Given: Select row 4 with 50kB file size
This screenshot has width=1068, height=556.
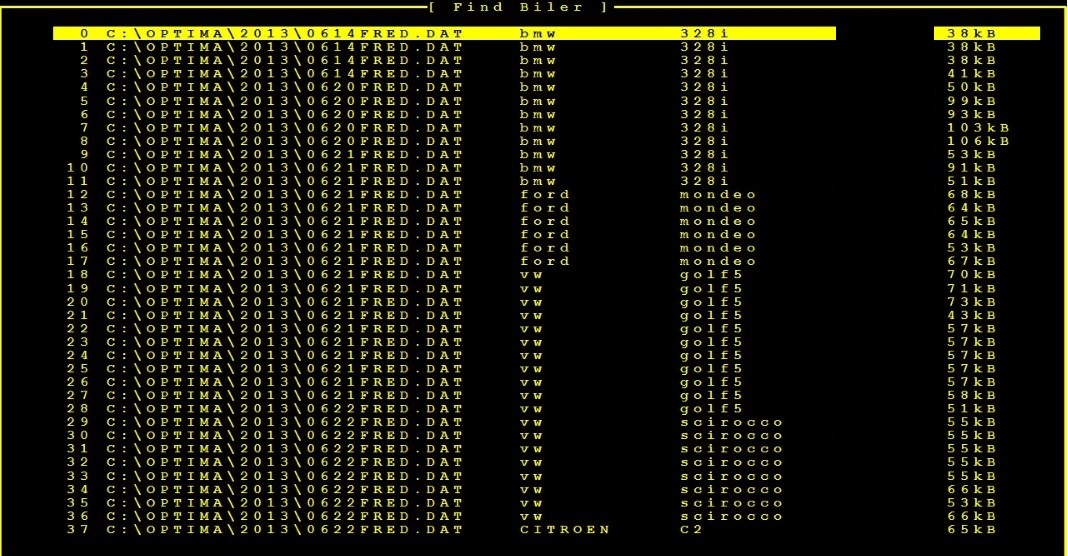Looking at the screenshot, I should click(x=444, y=87).
